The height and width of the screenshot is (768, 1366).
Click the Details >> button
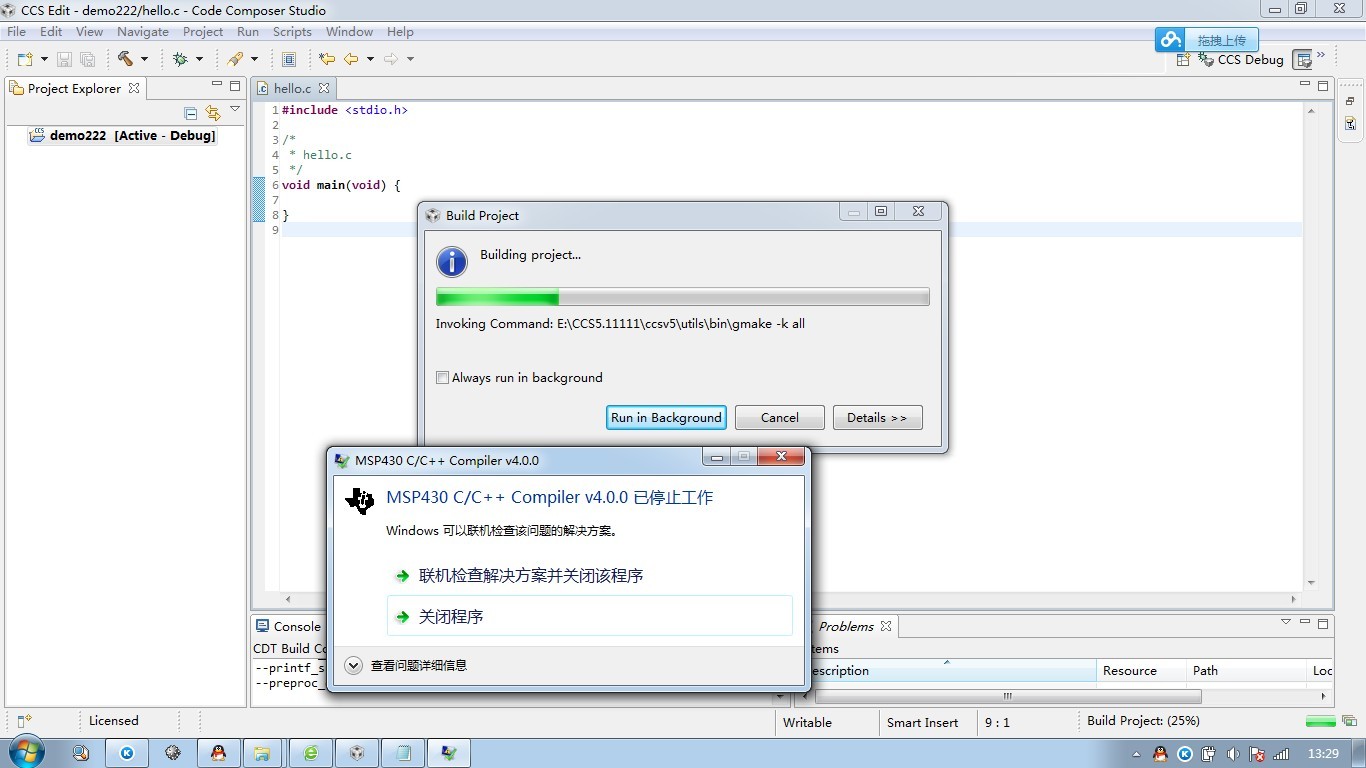click(x=877, y=418)
